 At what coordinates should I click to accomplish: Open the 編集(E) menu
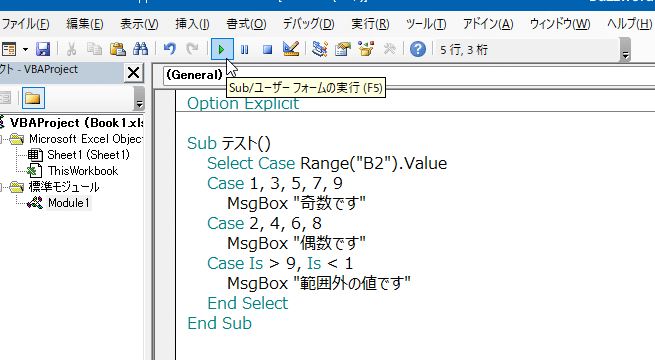coord(85,24)
